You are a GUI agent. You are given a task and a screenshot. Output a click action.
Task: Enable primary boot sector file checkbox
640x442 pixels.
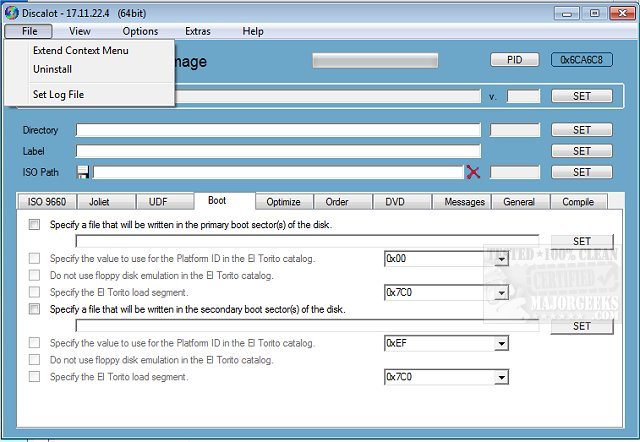[x=34, y=224]
